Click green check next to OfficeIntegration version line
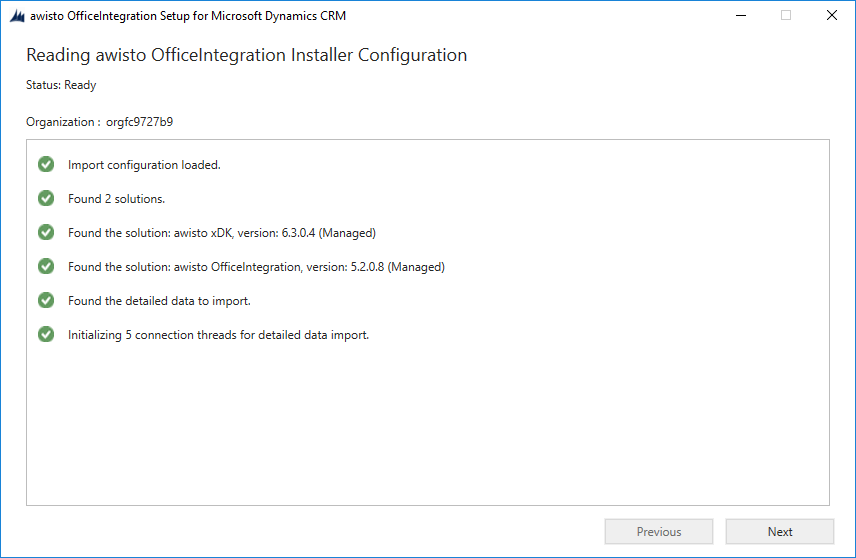The height and width of the screenshot is (558, 856). tap(46, 266)
